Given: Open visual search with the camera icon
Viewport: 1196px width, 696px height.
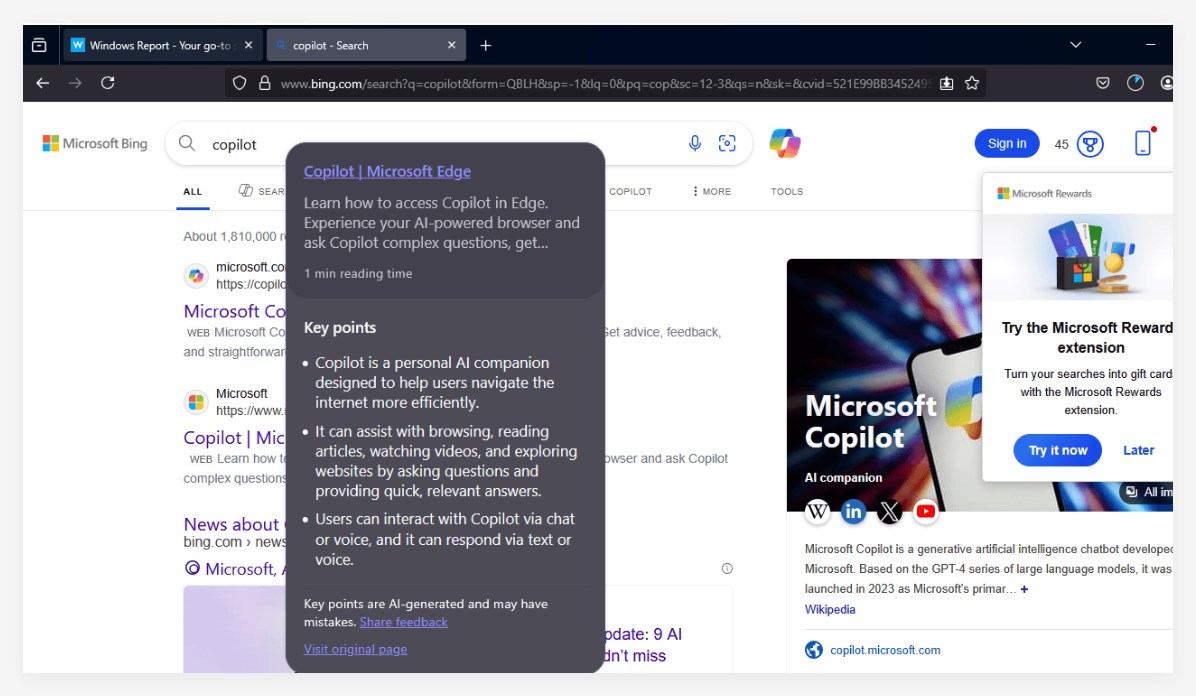Looking at the screenshot, I should click(727, 143).
